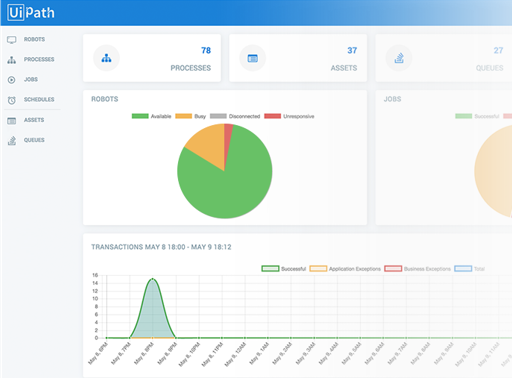Toggle Available series in Robots legend
The image size is (512, 378).
click(x=151, y=116)
